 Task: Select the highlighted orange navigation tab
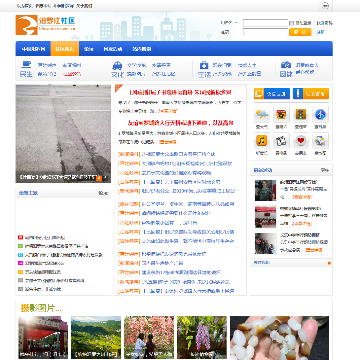[x=65, y=49]
